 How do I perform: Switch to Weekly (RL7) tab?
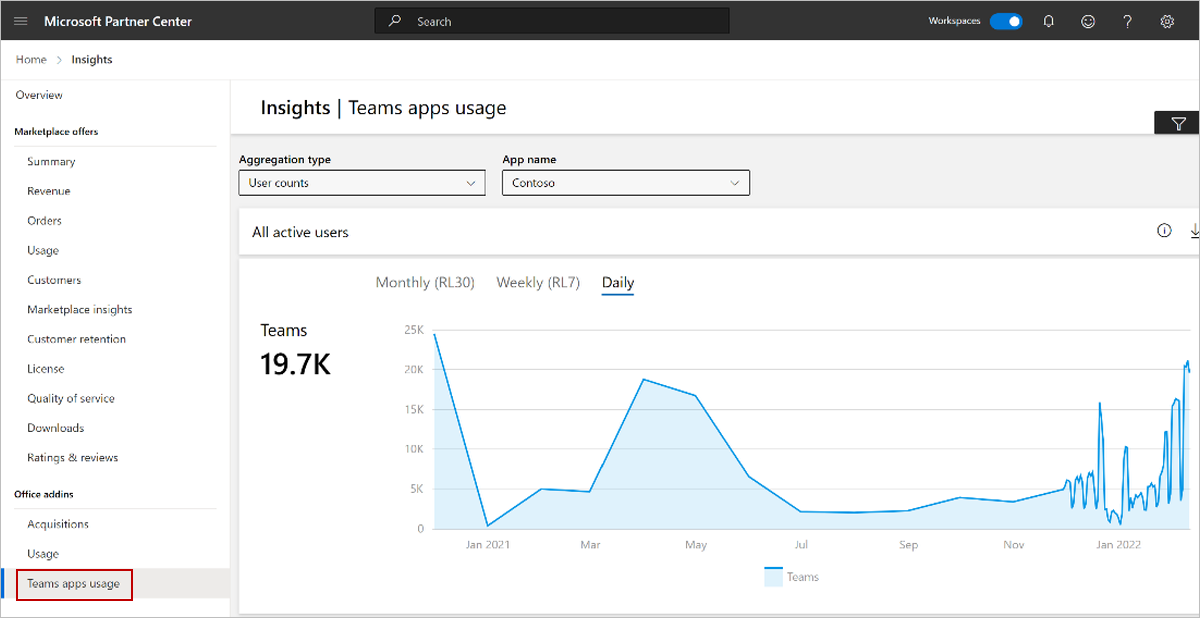(538, 282)
